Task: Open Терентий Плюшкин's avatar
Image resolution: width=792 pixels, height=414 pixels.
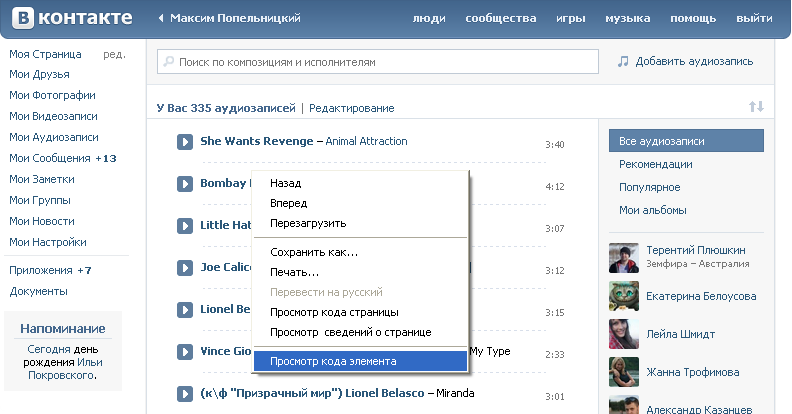Action: point(624,257)
